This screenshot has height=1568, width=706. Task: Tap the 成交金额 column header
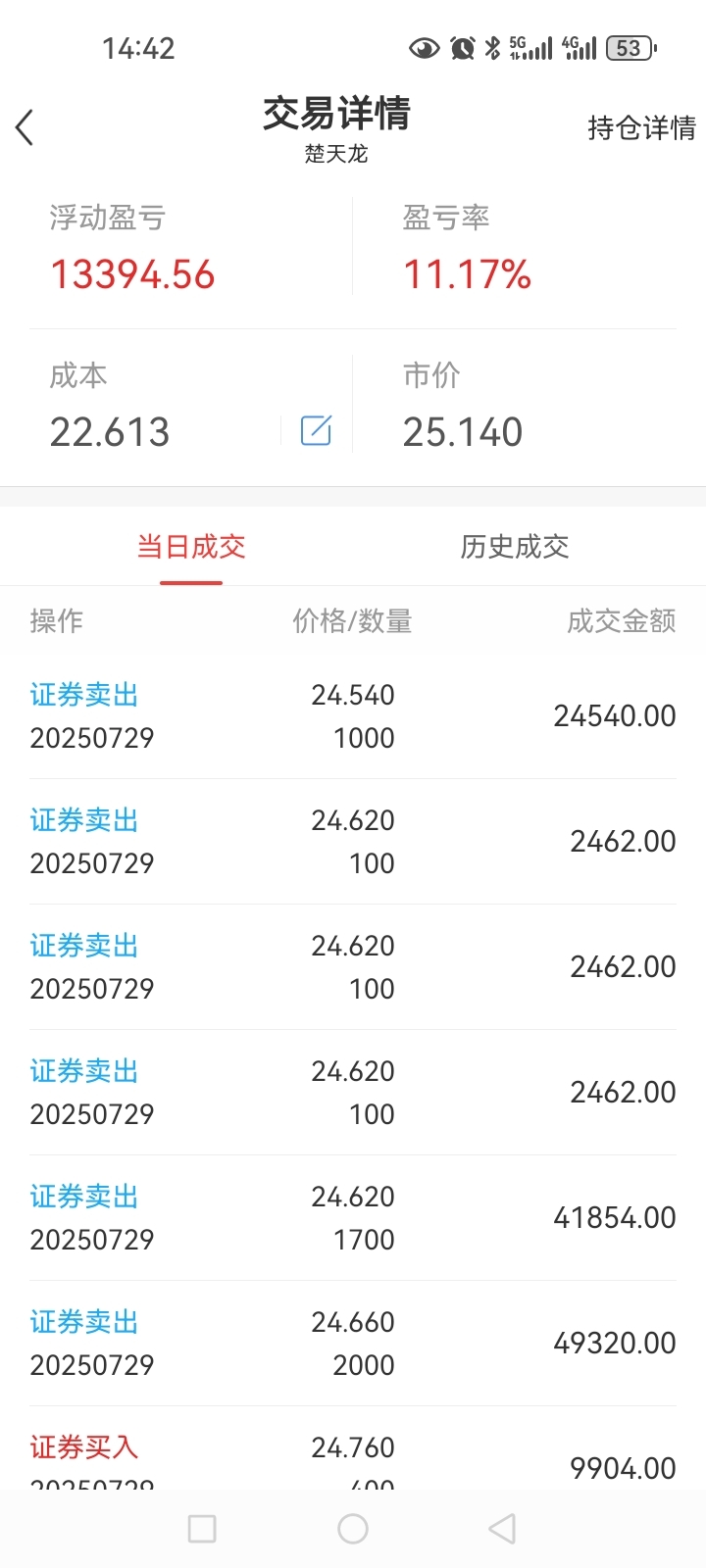tap(622, 621)
